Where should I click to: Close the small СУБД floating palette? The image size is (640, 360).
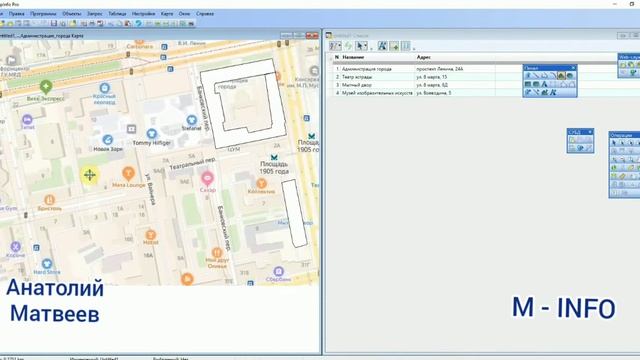(x=590, y=132)
